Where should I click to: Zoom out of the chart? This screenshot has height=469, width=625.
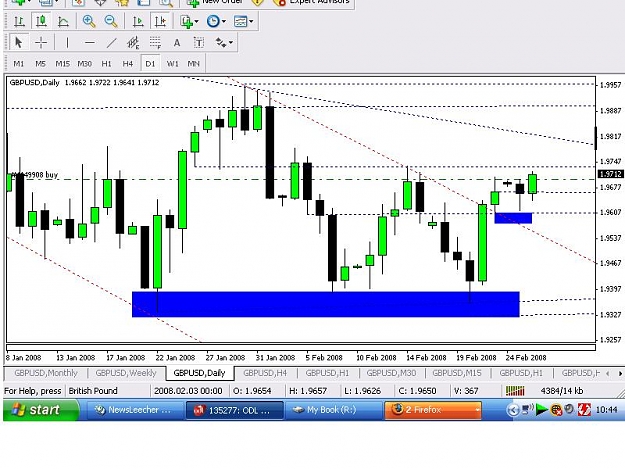click(x=111, y=21)
